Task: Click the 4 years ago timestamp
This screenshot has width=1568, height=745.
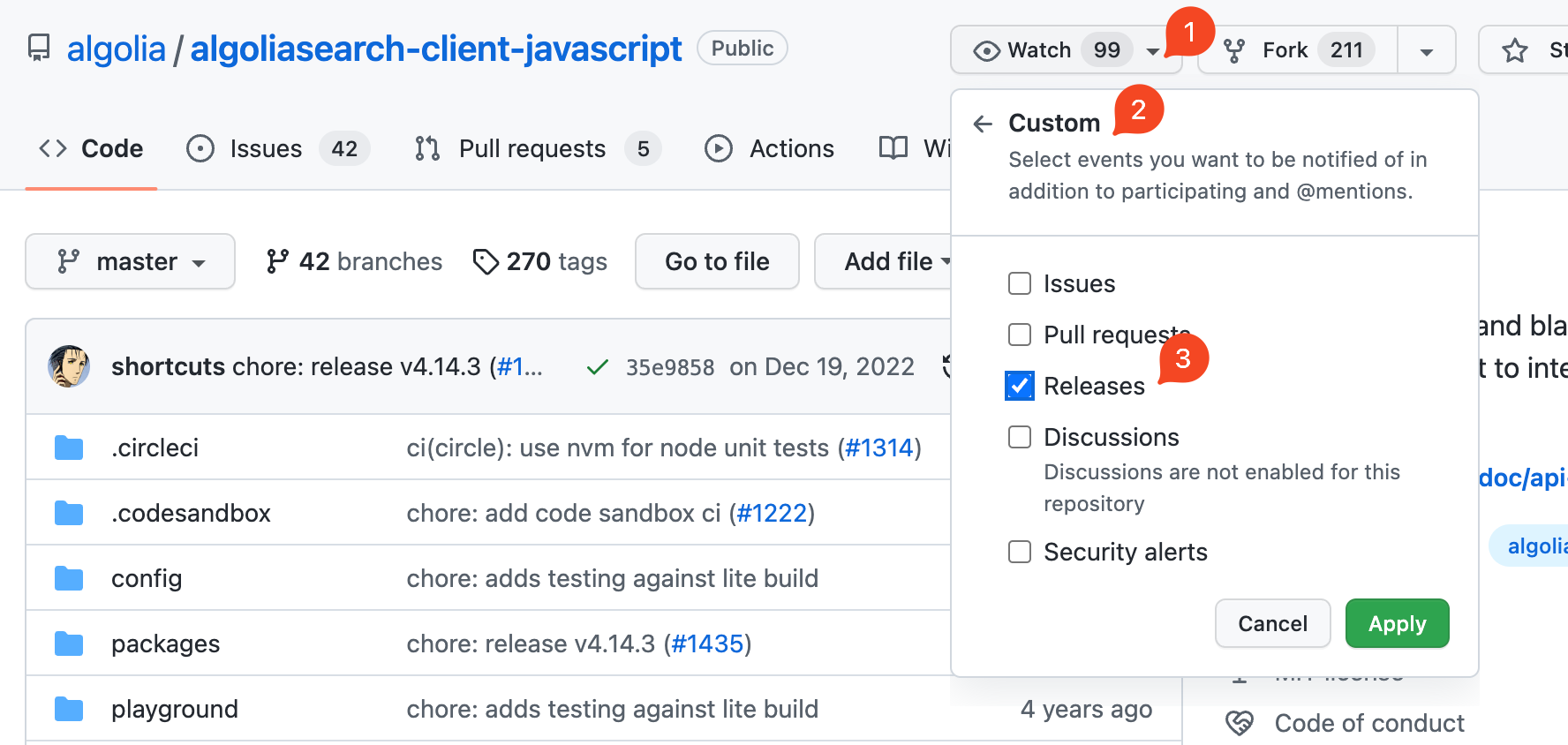Action: click(1086, 709)
